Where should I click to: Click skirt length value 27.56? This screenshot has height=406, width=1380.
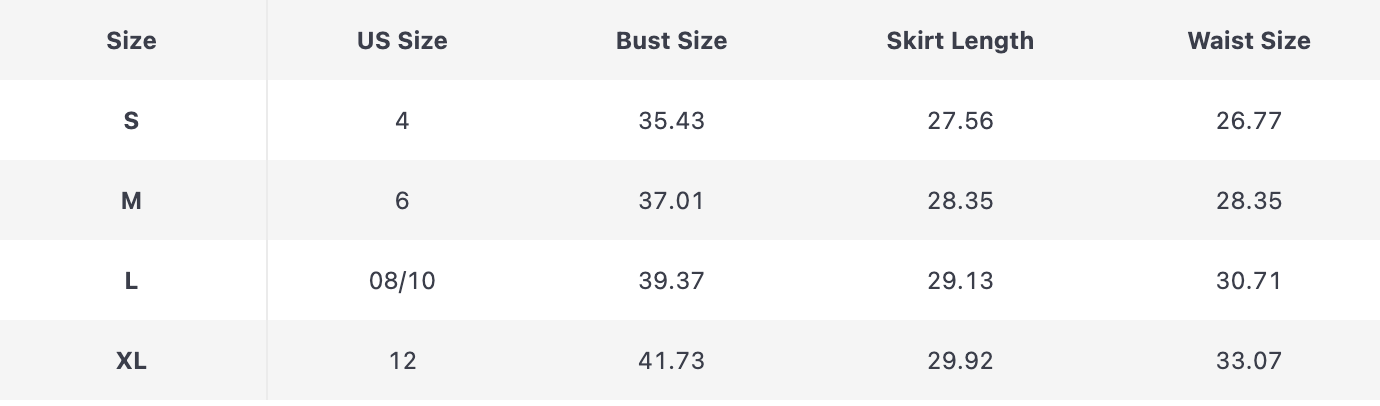[x=960, y=121]
